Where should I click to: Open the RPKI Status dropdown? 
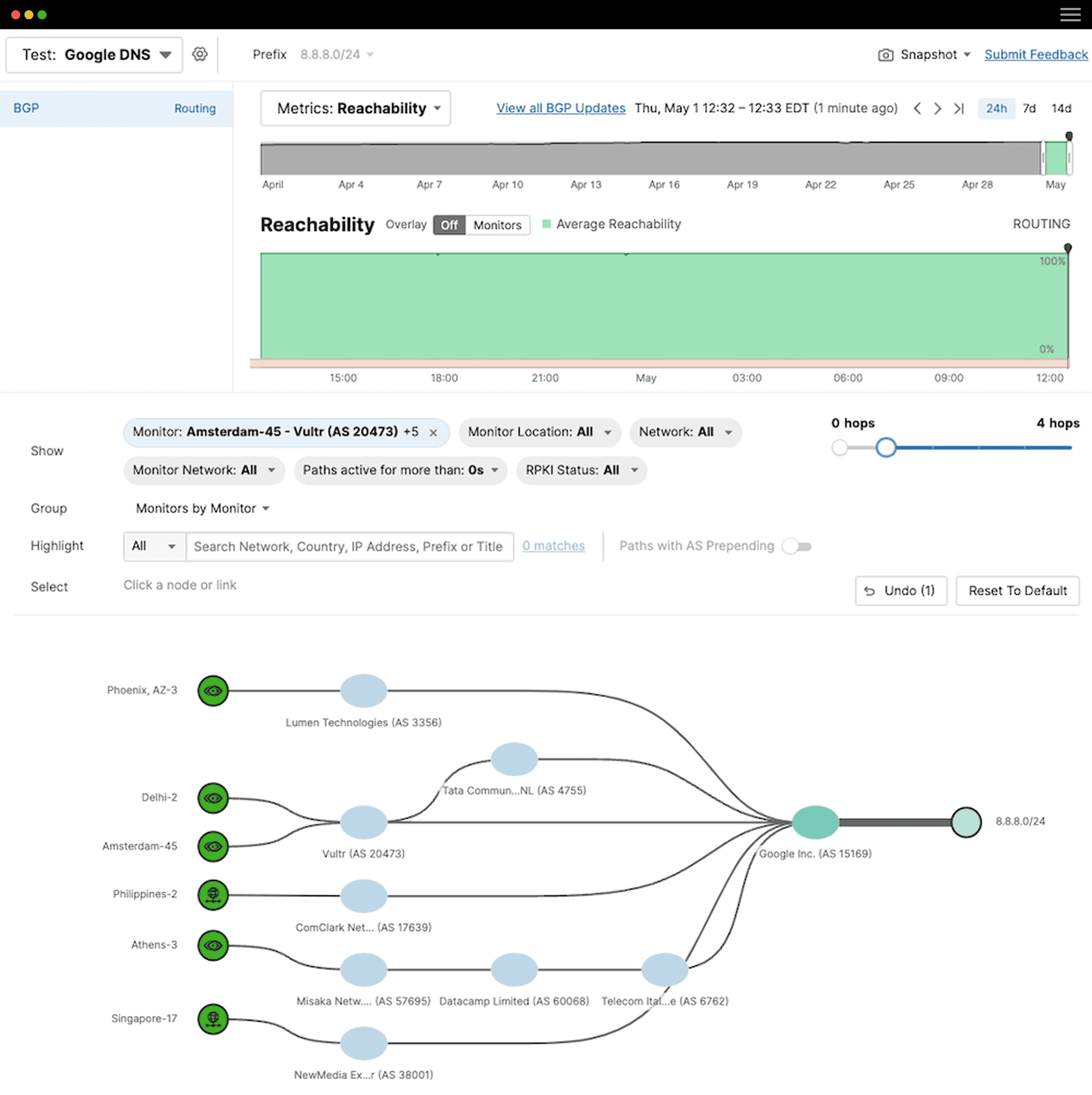[581, 470]
